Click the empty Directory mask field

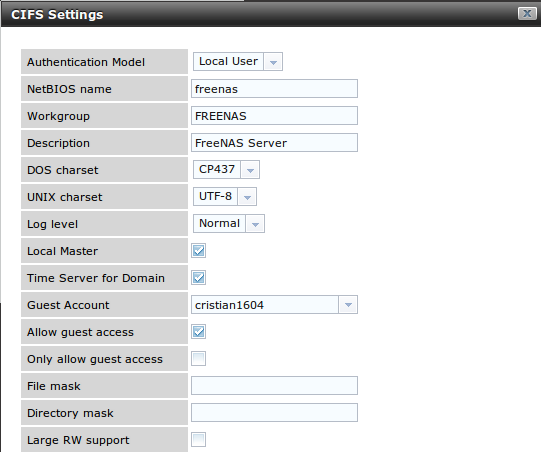(x=274, y=412)
